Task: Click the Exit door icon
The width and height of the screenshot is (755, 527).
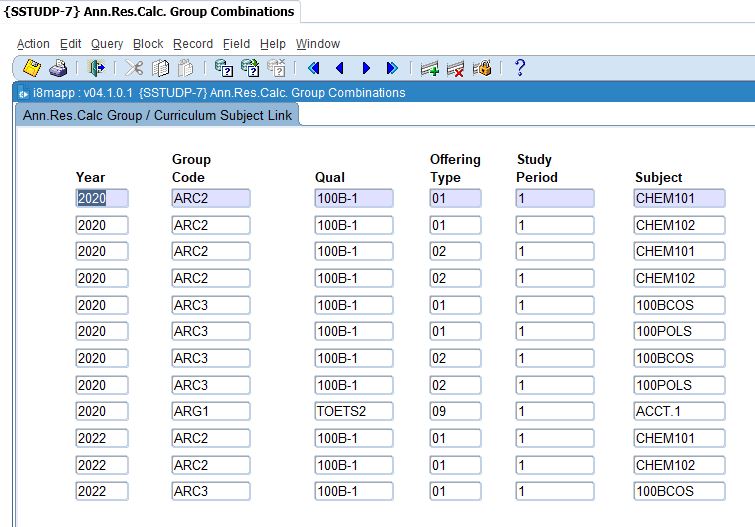Action: click(x=96, y=68)
